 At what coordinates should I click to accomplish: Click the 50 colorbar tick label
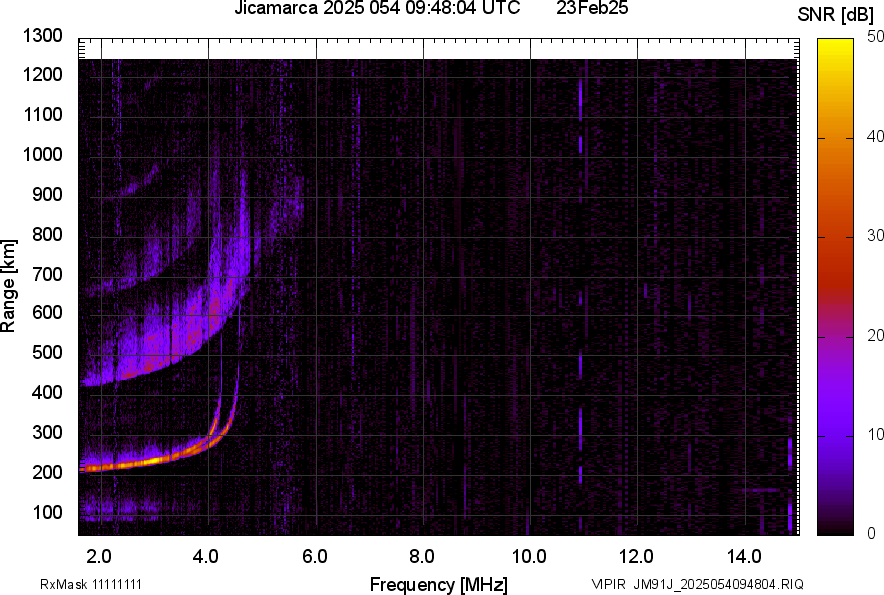click(876, 37)
